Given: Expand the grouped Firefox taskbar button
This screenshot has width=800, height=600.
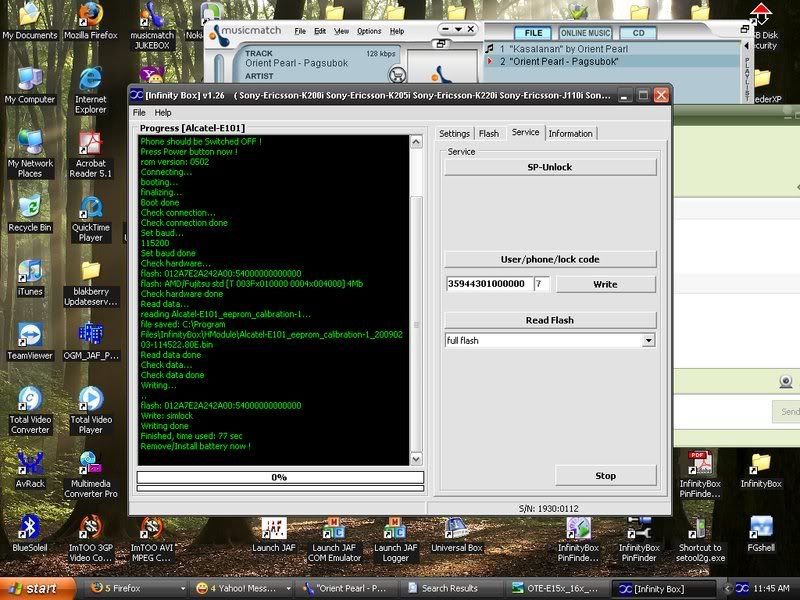Looking at the screenshot, I should click(132, 588).
